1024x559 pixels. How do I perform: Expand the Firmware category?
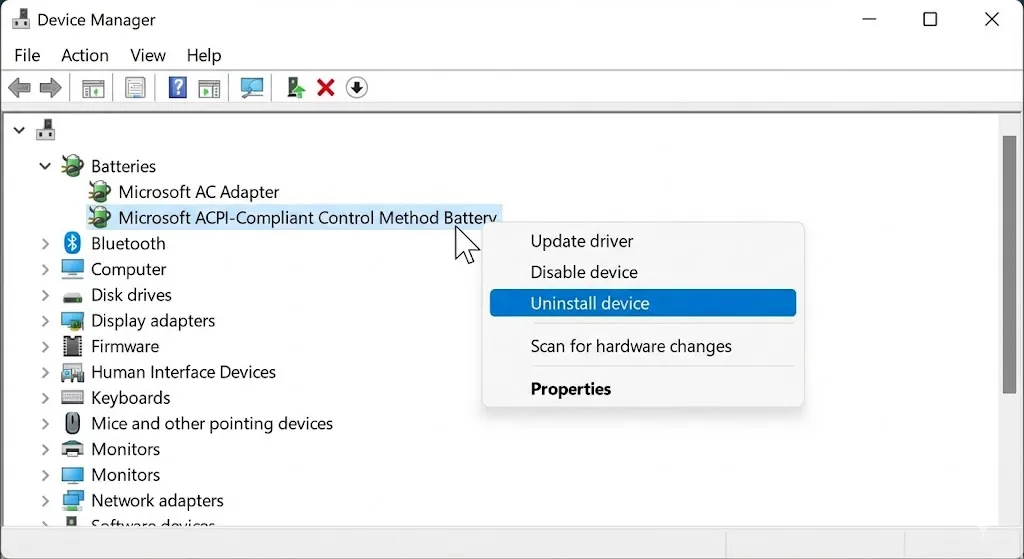click(x=45, y=346)
